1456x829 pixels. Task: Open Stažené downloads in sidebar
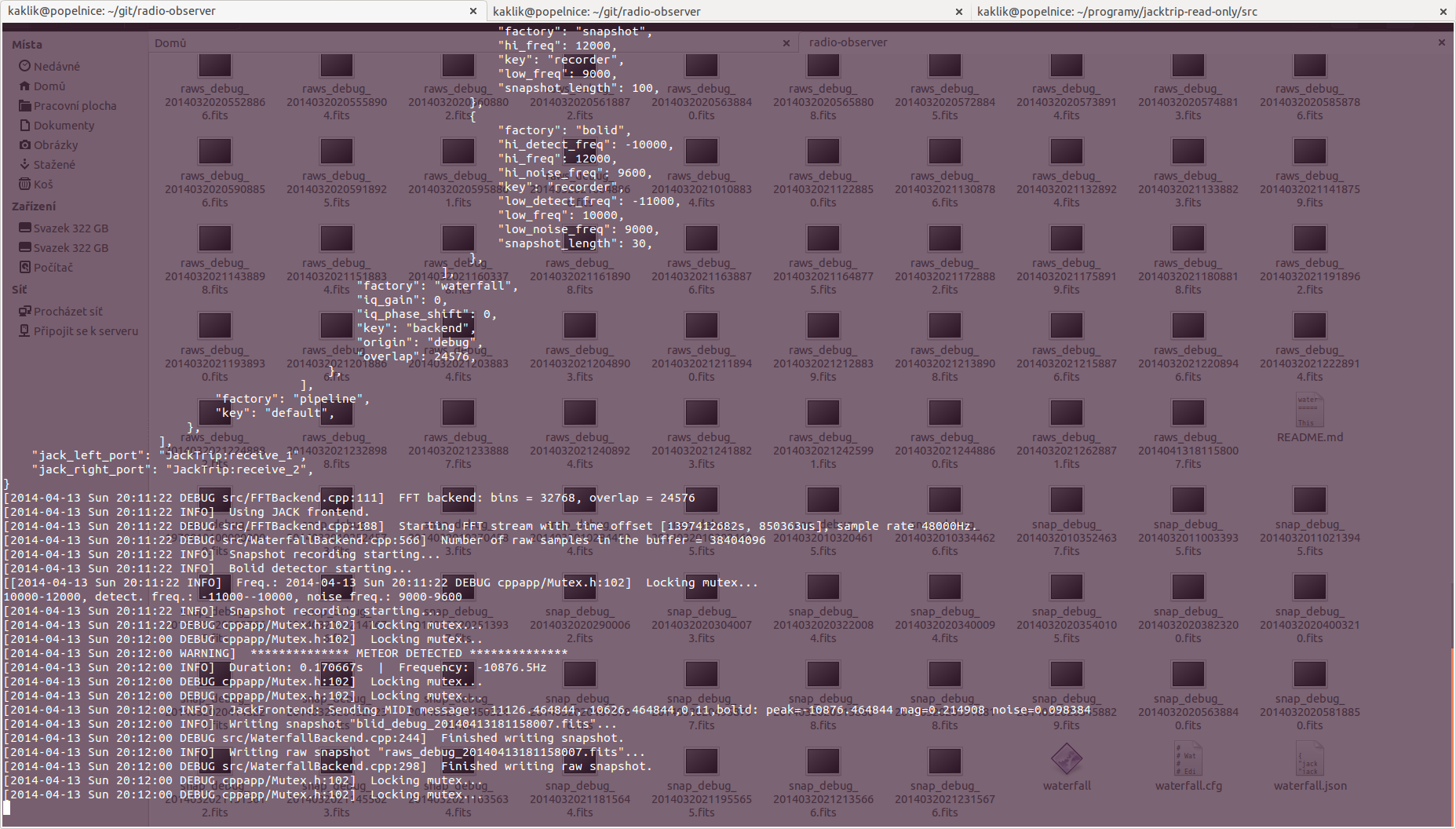[53, 165]
